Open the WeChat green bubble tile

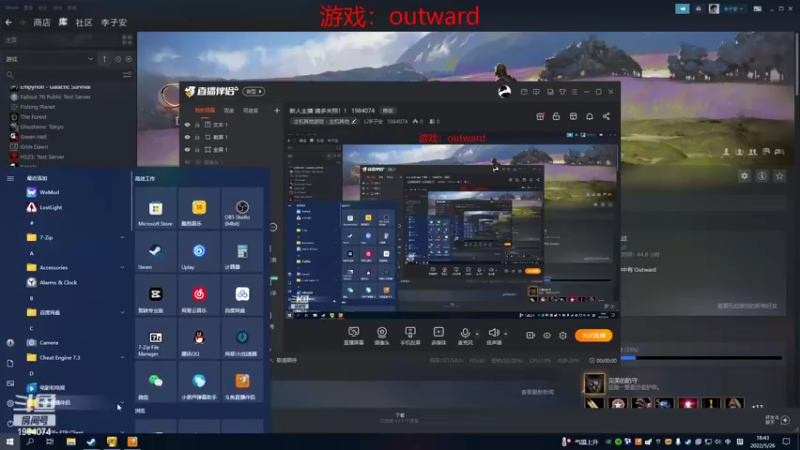click(156, 382)
